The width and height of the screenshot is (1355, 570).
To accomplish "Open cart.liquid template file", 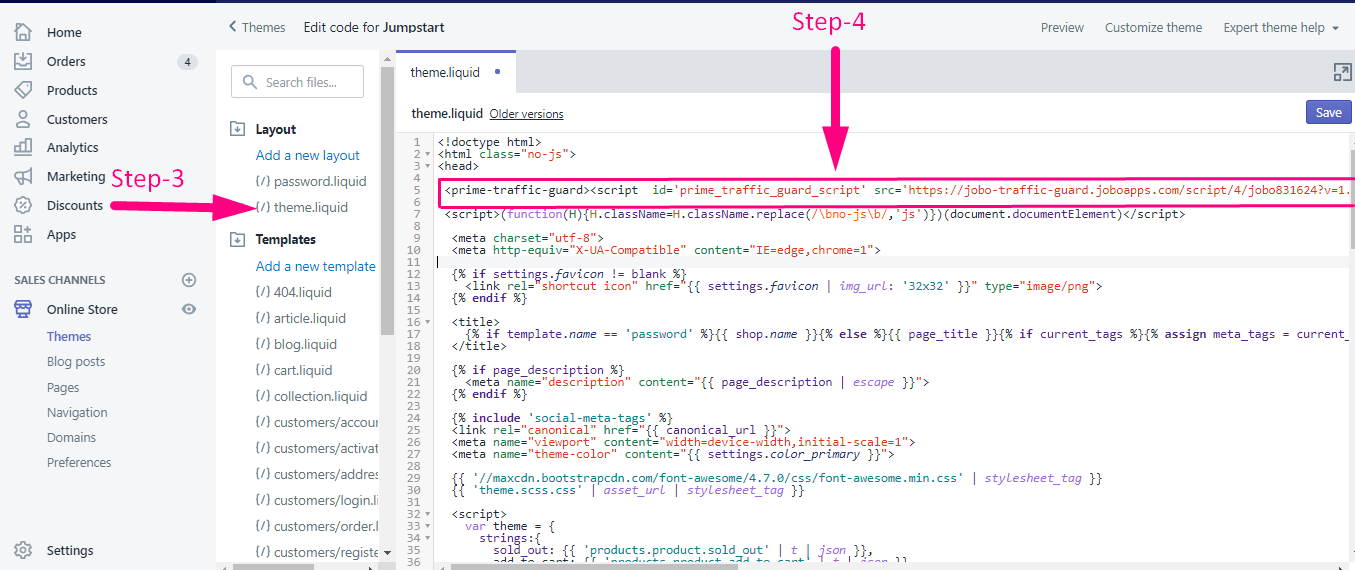I will 304,370.
